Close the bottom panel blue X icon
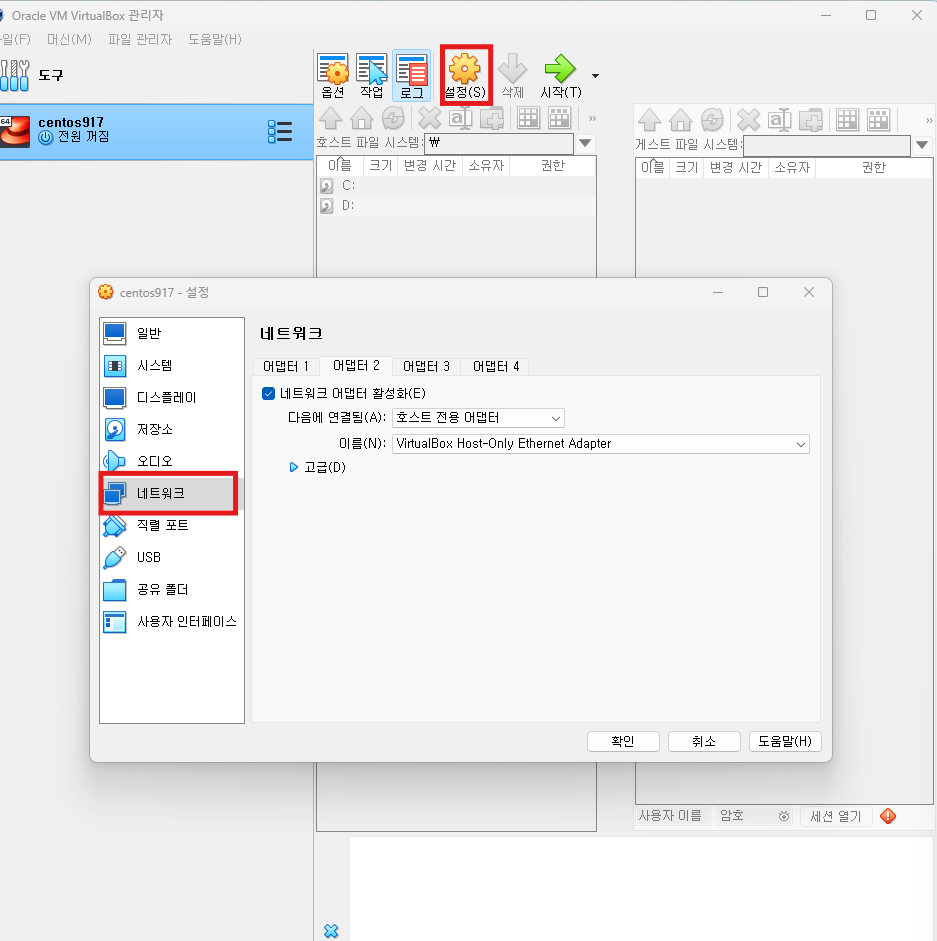 point(331,931)
